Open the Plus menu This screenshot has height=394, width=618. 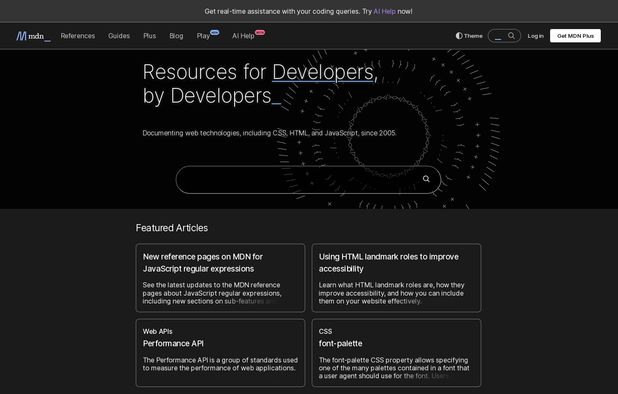pyautogui.click(x=149, y=36)
